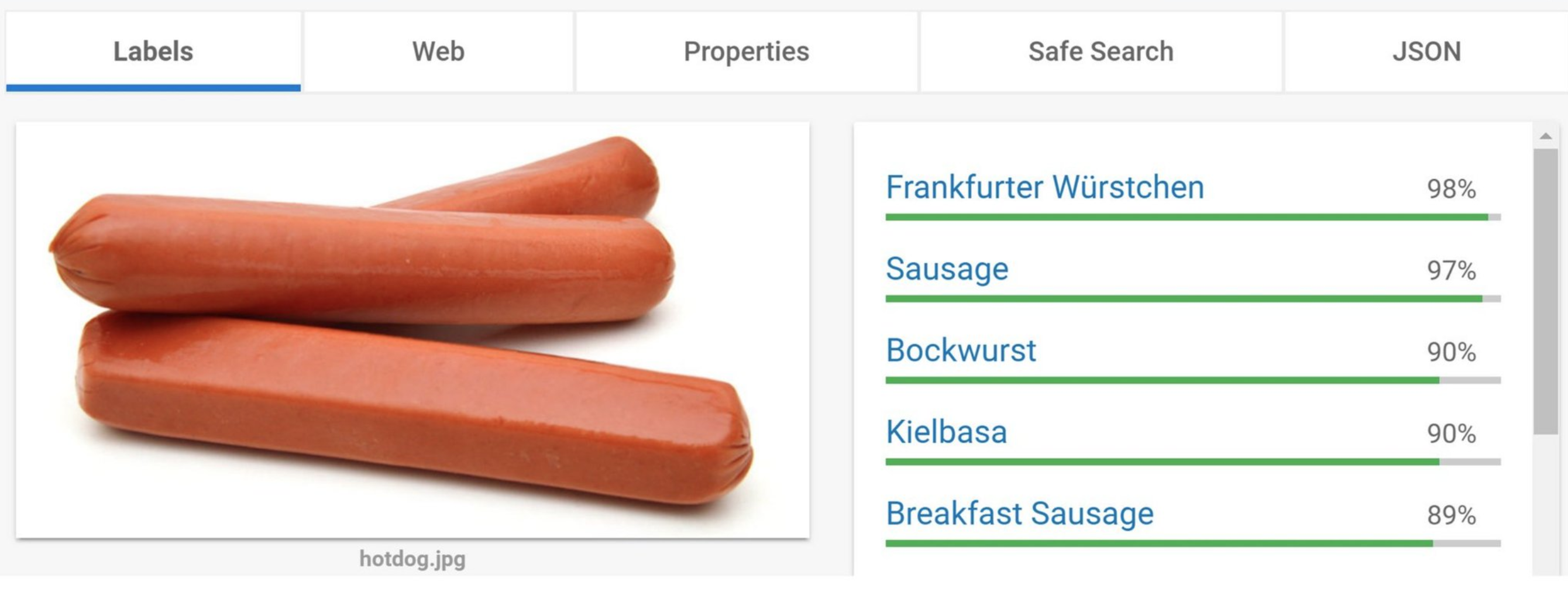Click the 89% score for Breakfast Sausage
Viewport: 1568px width, 592px height.
point(1452,515)
